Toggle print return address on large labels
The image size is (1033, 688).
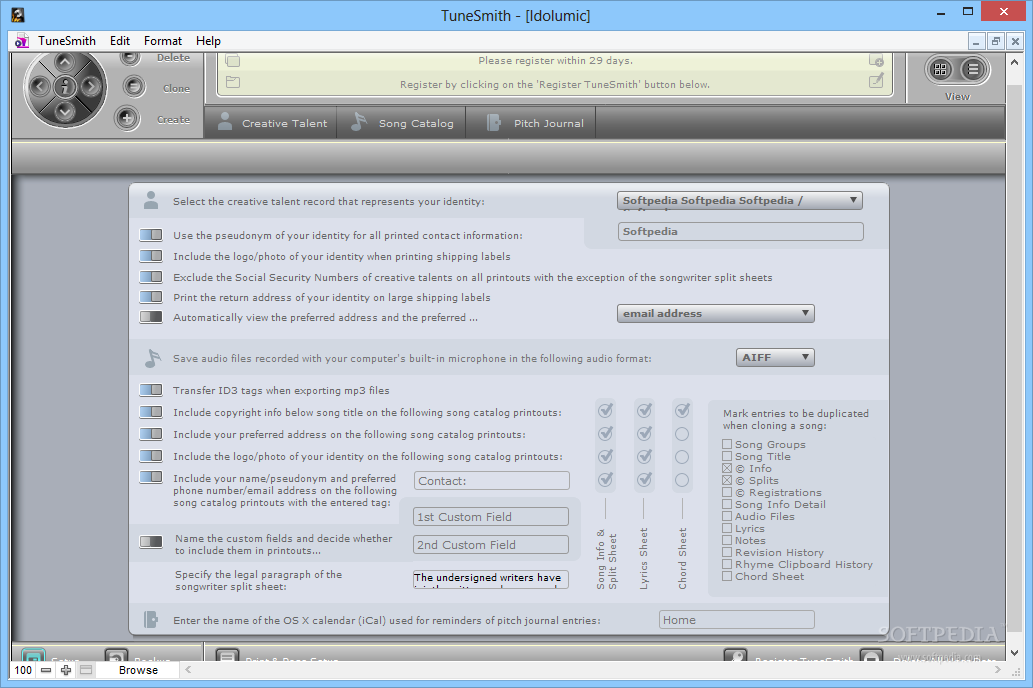(151, 297)
